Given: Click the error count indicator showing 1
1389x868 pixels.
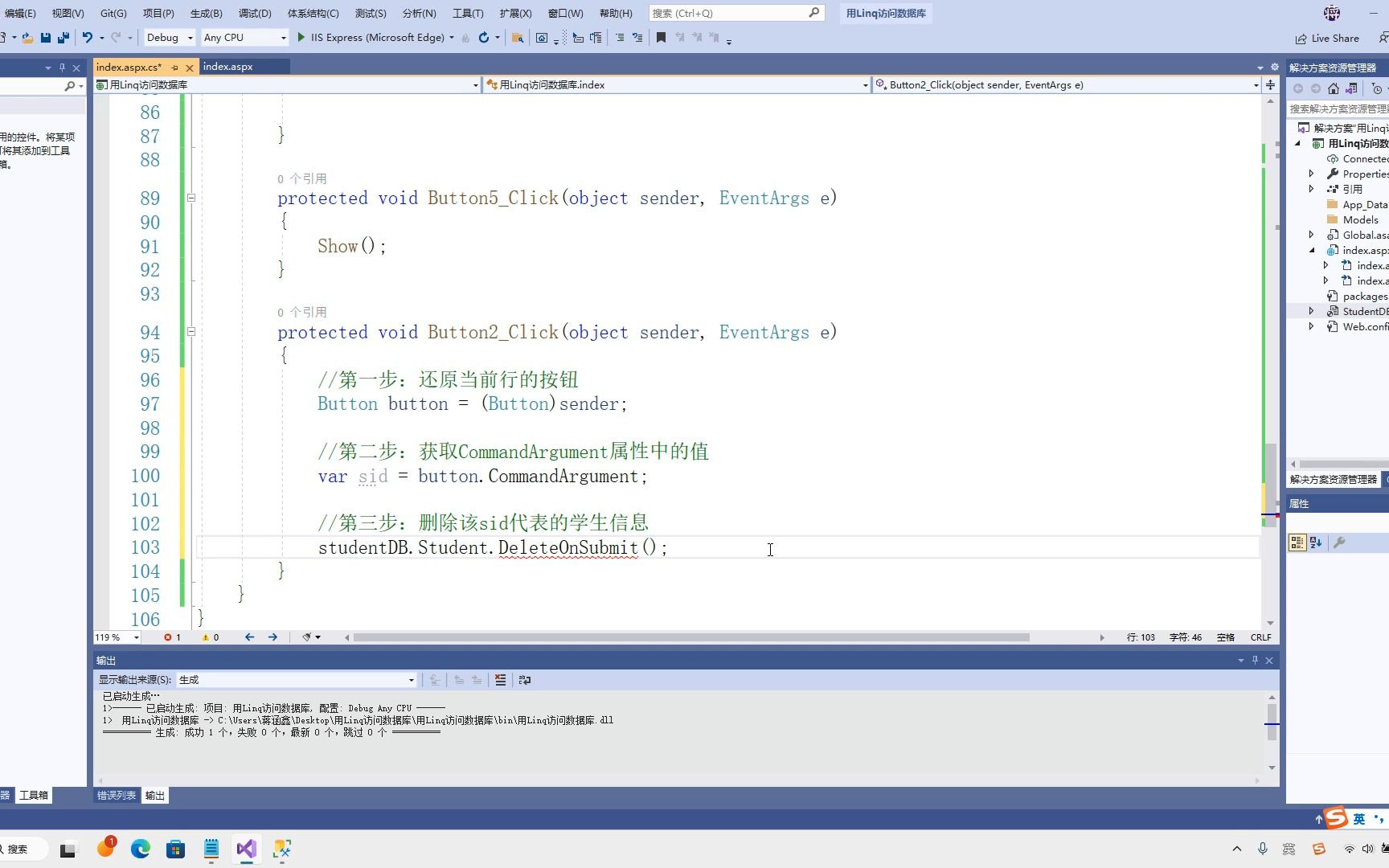Looking at the screenshot, I should tap(172, 637).
